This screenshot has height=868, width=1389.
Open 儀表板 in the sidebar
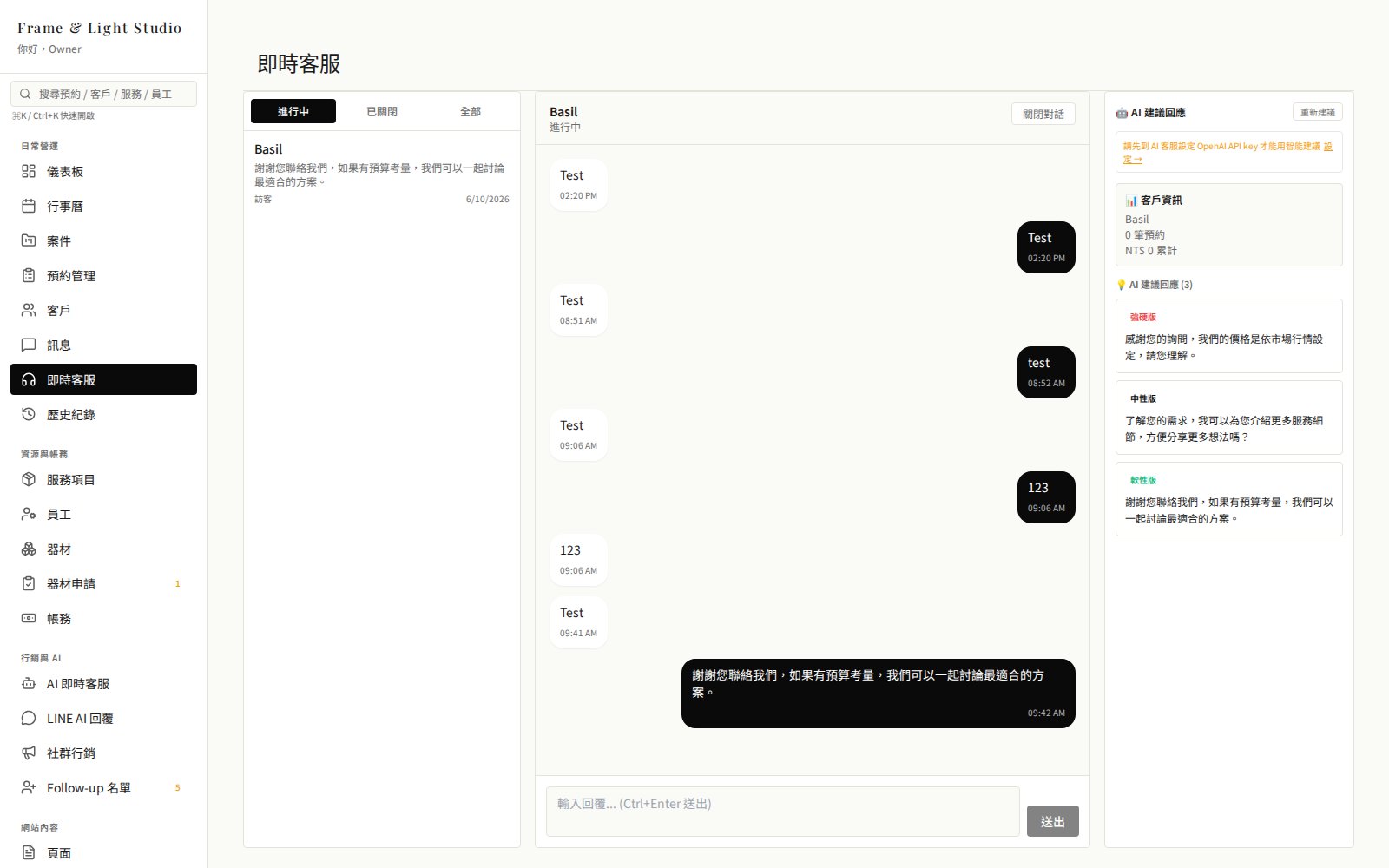103,171
